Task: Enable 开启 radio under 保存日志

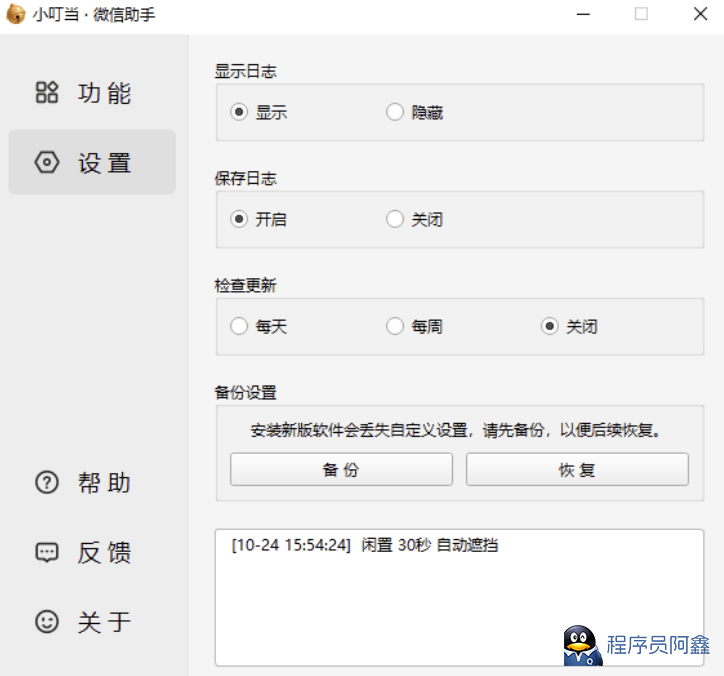Action: point(239,220)
